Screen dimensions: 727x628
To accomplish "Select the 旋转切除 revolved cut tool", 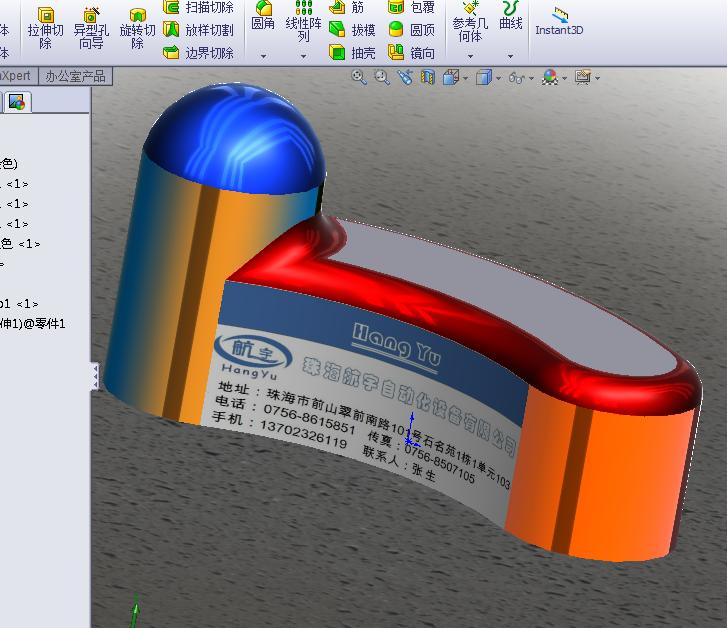I will (x=137, y=28).
